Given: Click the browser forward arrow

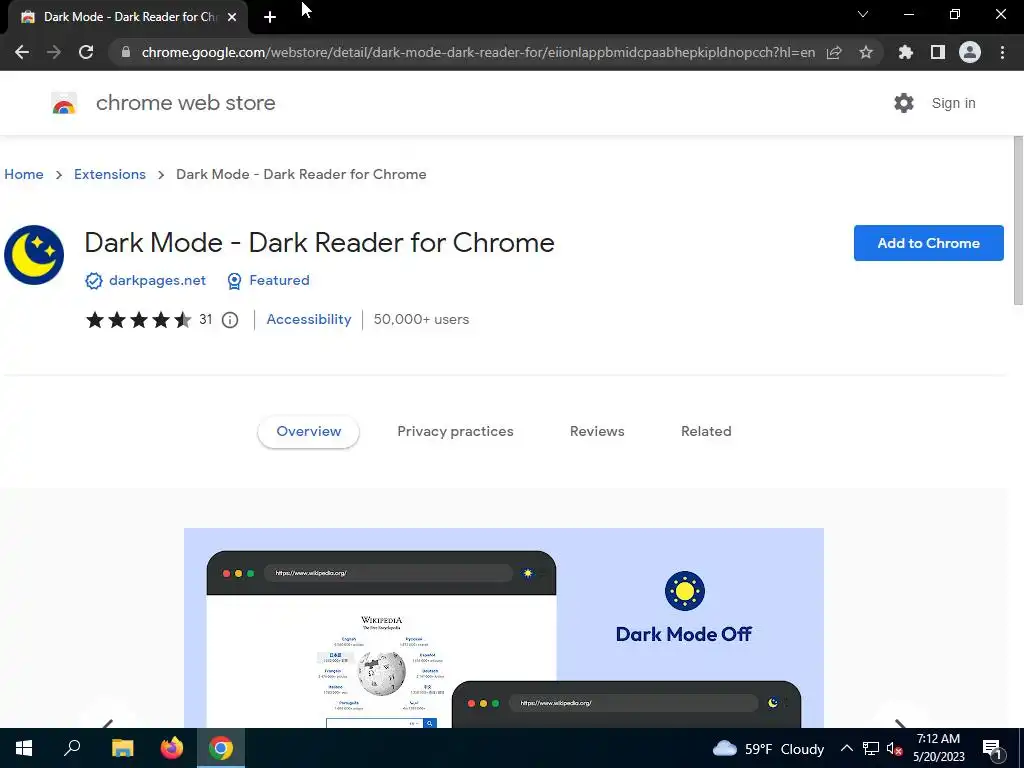Looking at the screenshot, I should [x=54, y=52].
